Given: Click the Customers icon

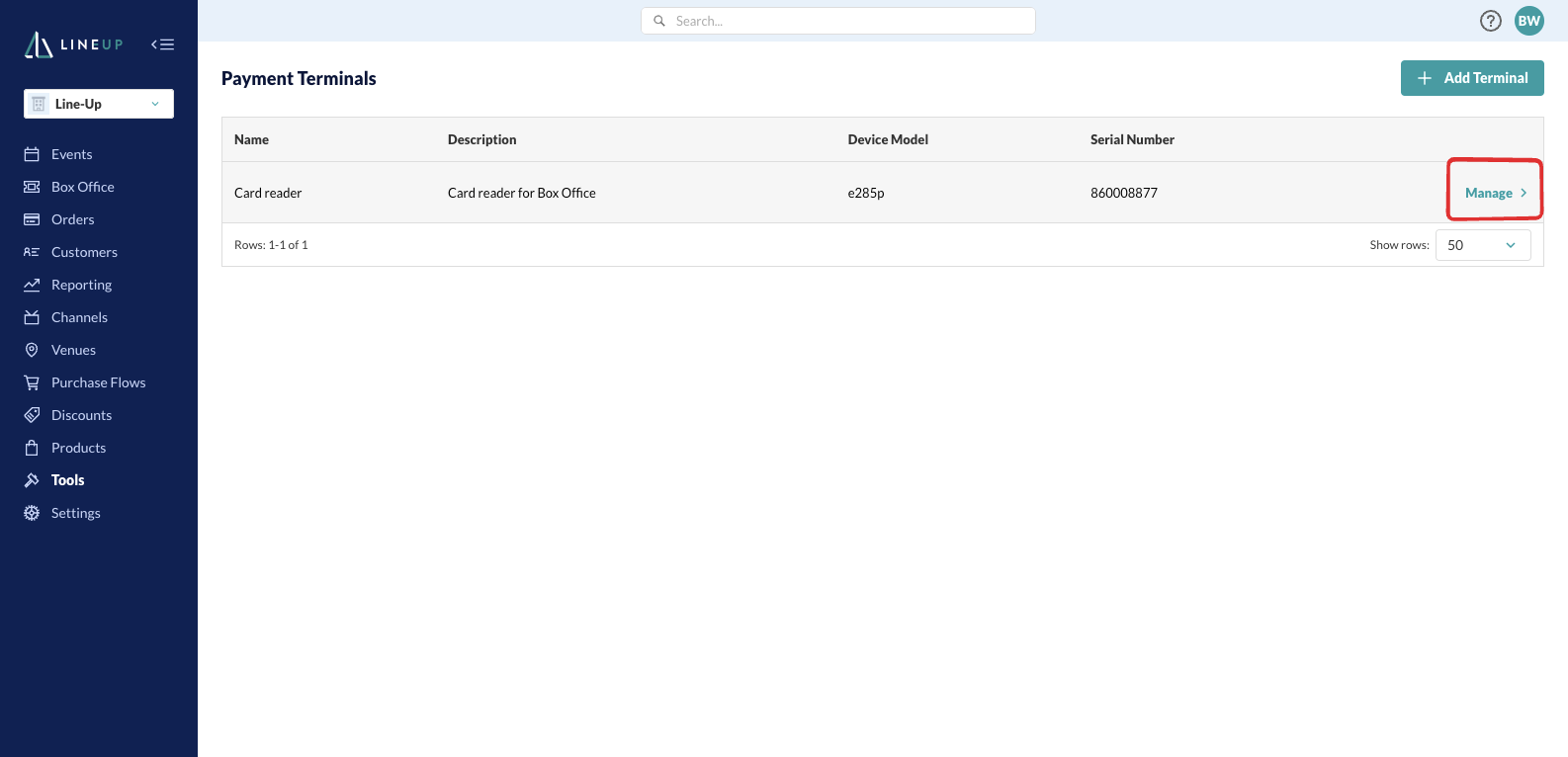Looking at the screenshot, I should tap(32, 252).
